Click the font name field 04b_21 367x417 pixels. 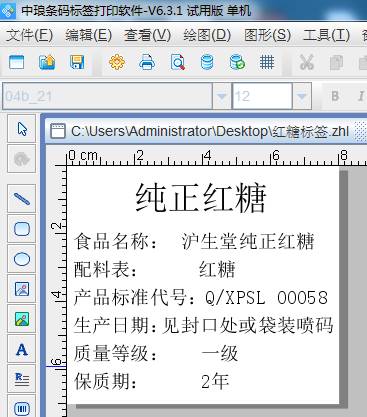107,96
